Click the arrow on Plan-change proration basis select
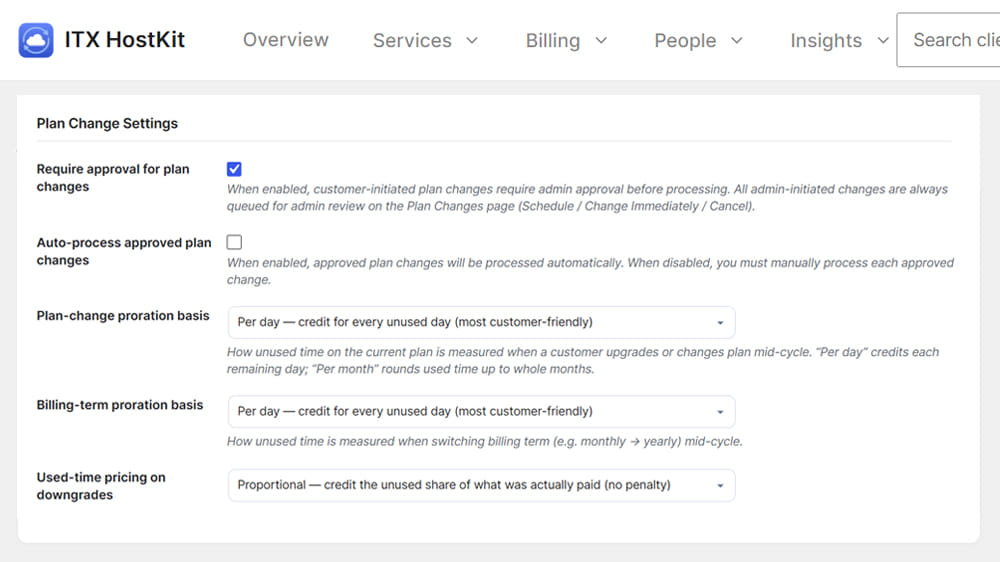1000x562 pixels. click(720, 323)
